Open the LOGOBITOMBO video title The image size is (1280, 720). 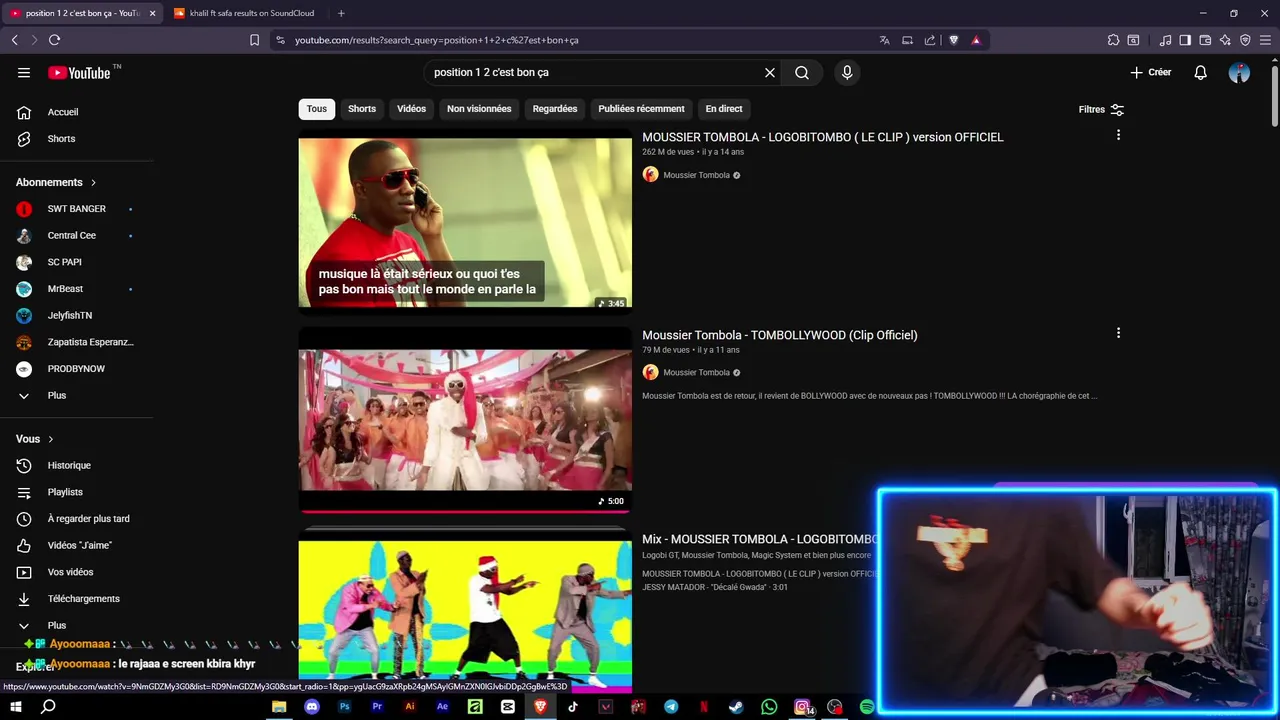822,137
